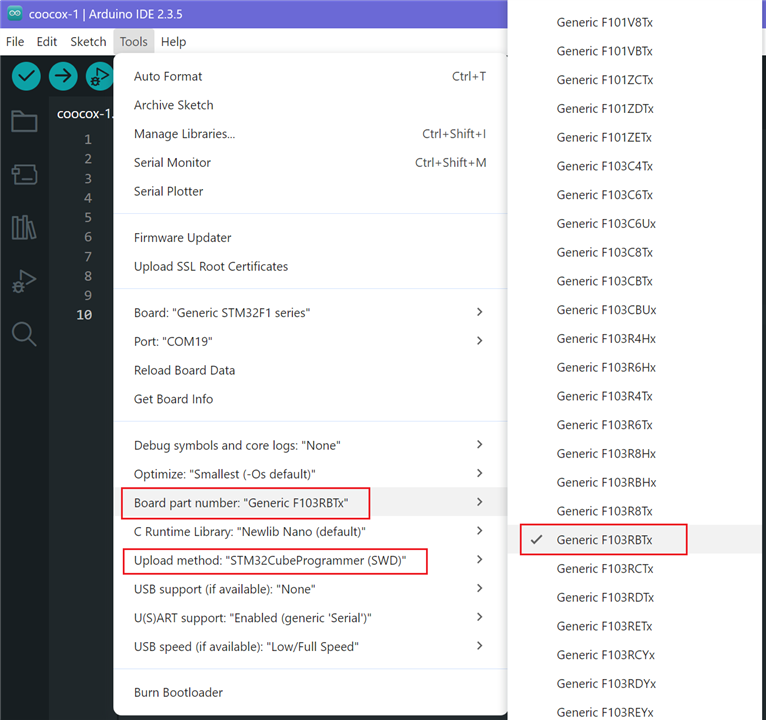Select Generic F101ZCTx part number
The height and width of the screenshot is (720, 766).
[x=634, y=80]
